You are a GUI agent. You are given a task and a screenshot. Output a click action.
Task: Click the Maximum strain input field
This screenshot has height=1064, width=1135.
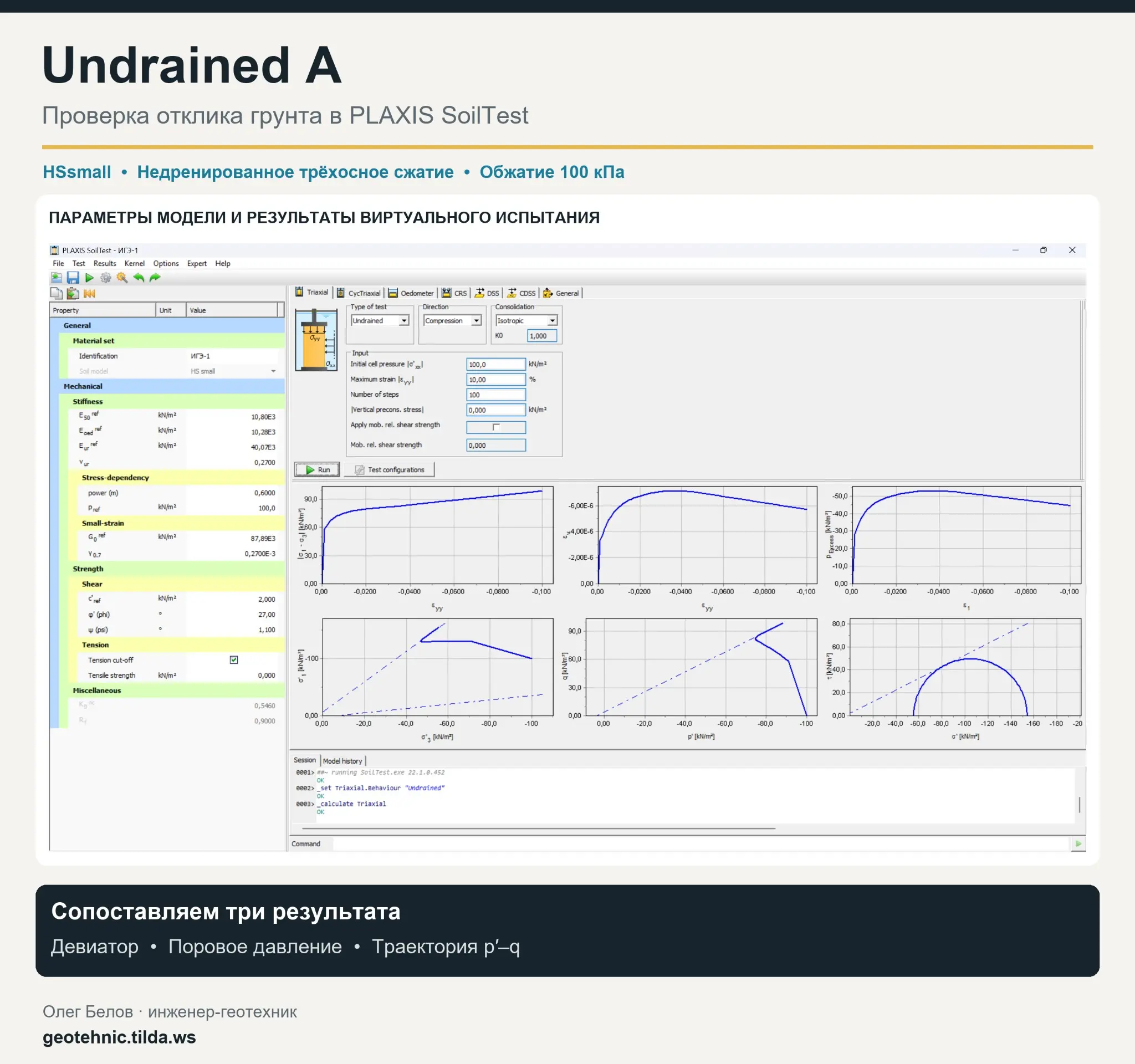[x=496, y=380]
